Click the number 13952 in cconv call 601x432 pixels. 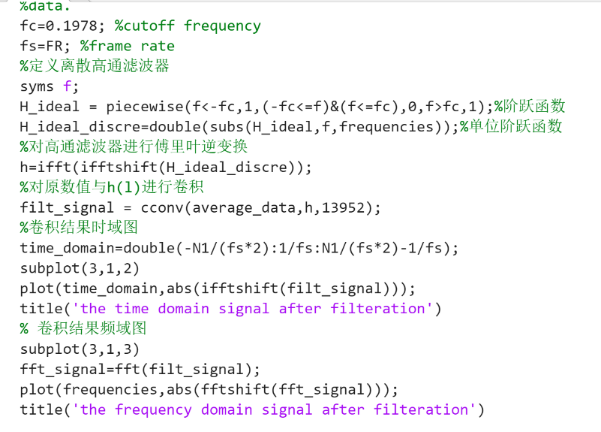pyautogui.click(x=343, y=208)
